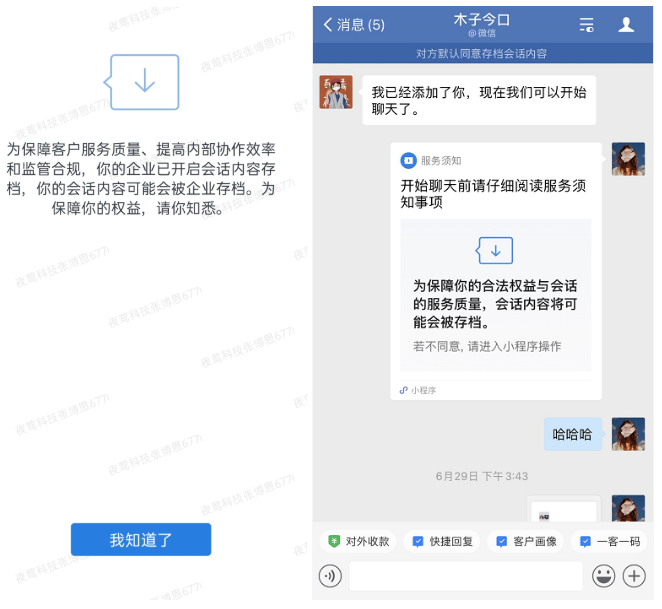Open the contact profile person icon

click(626, 24)
